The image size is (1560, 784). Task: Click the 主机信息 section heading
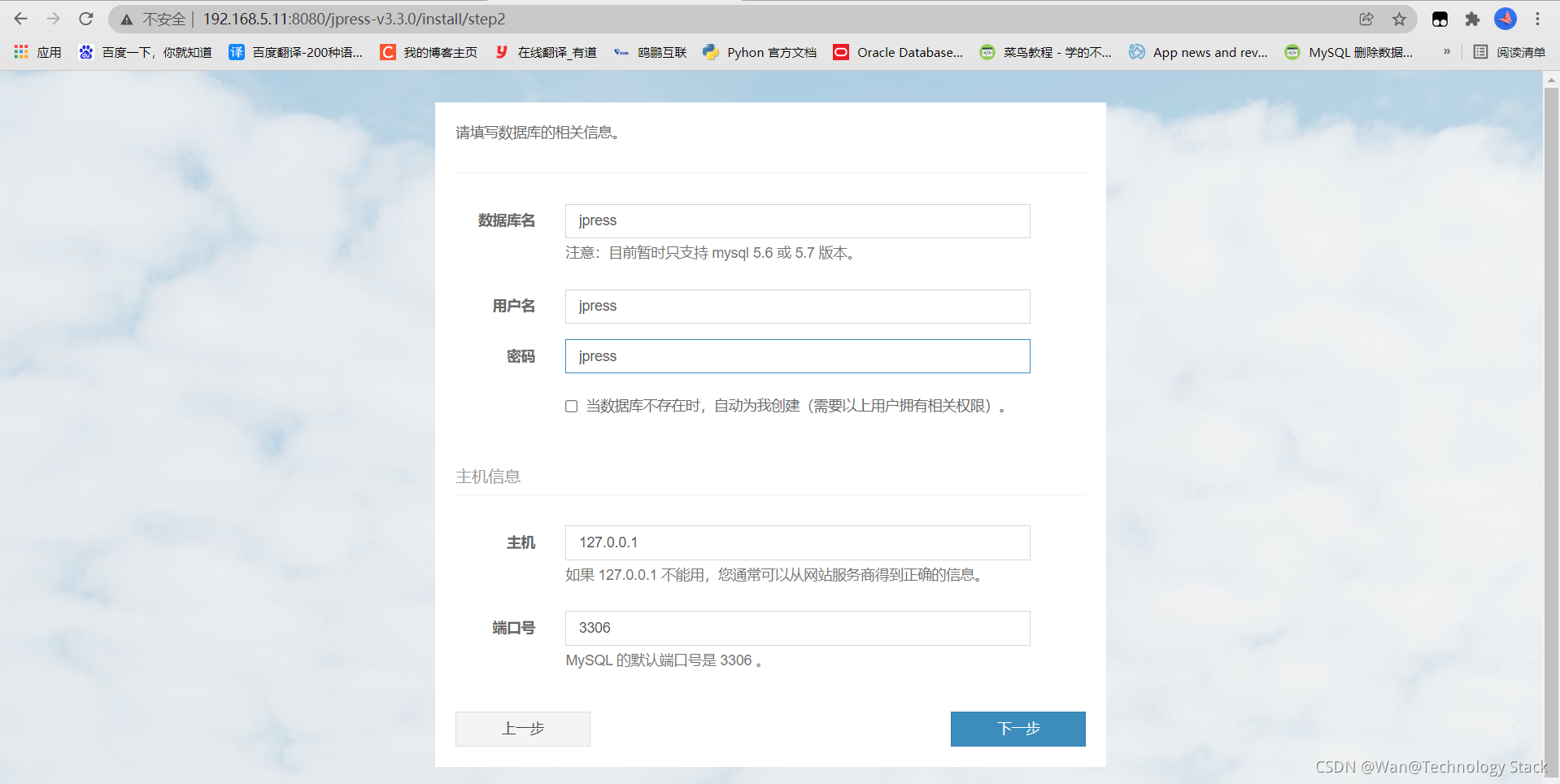pyautogui.click(x=488, y=477)
